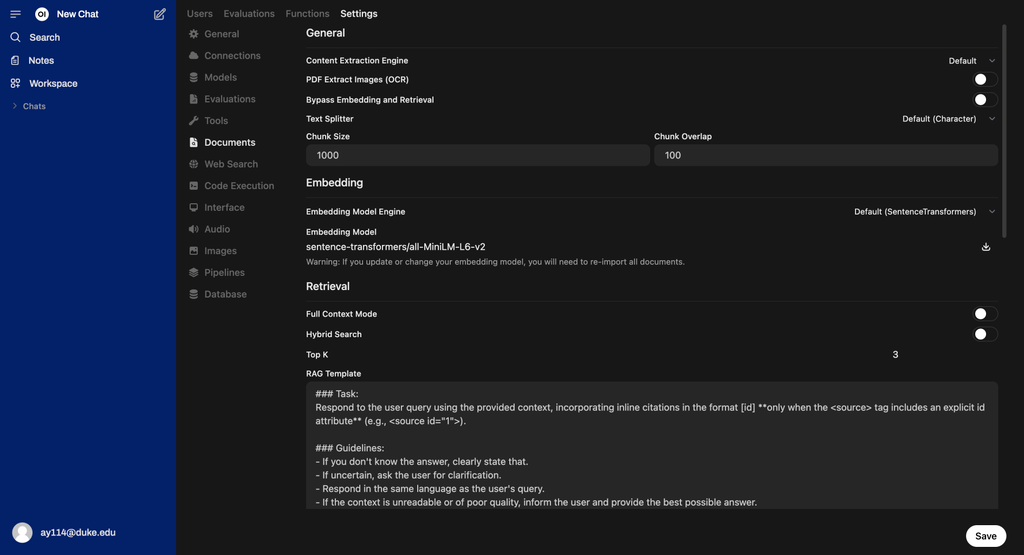The width and height of the screenshot is (1024, 555).
Task: Click the Web Search globe icon
Action: pyautogui.click(x=193, y=164)
